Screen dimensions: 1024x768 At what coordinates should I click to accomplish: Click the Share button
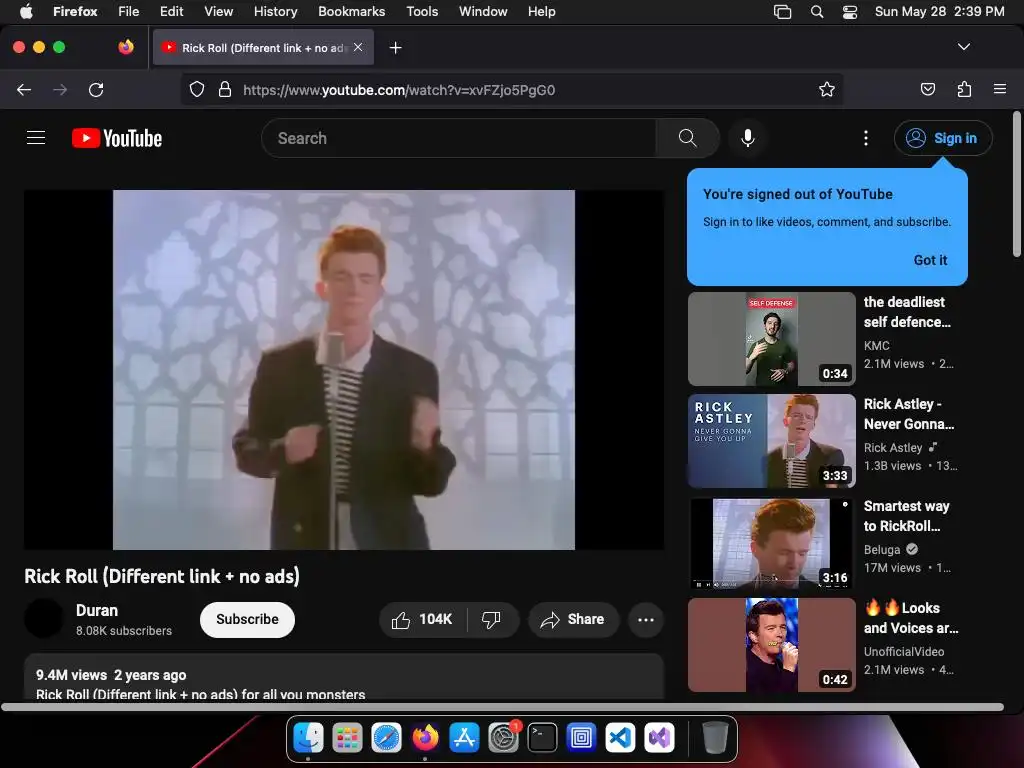573,619
